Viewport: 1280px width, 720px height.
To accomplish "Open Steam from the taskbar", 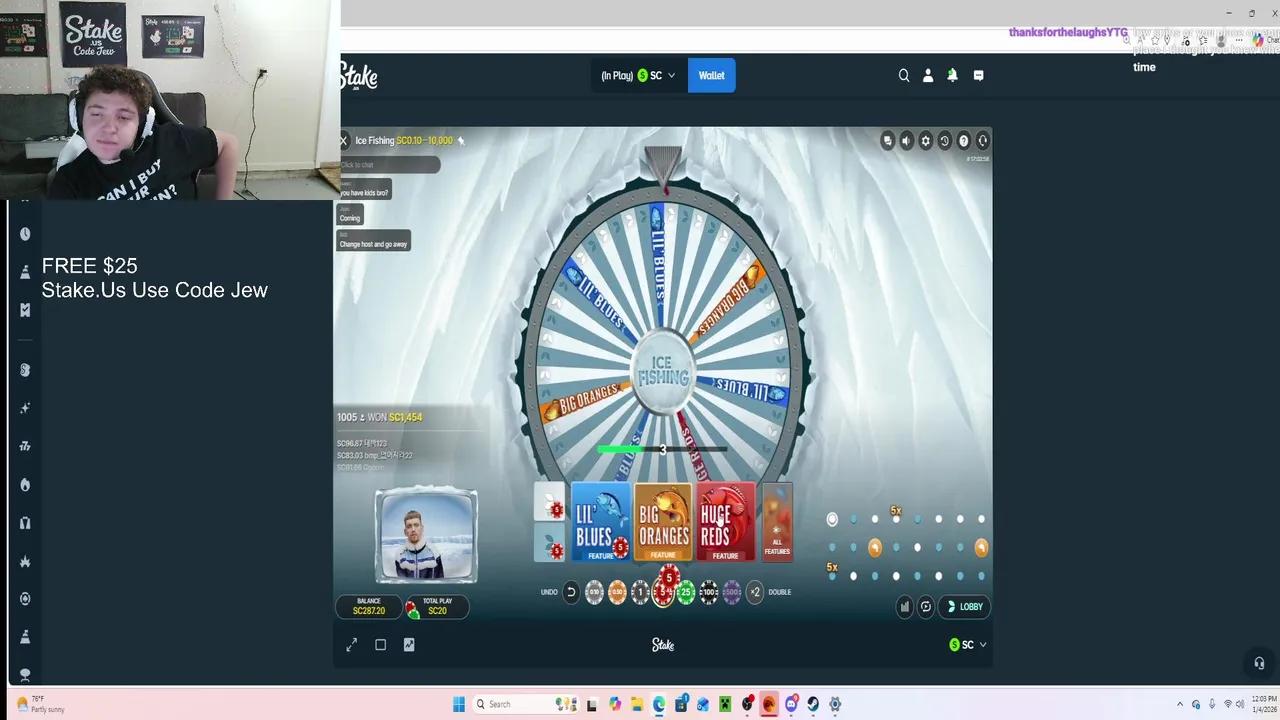I will point(813,704).
